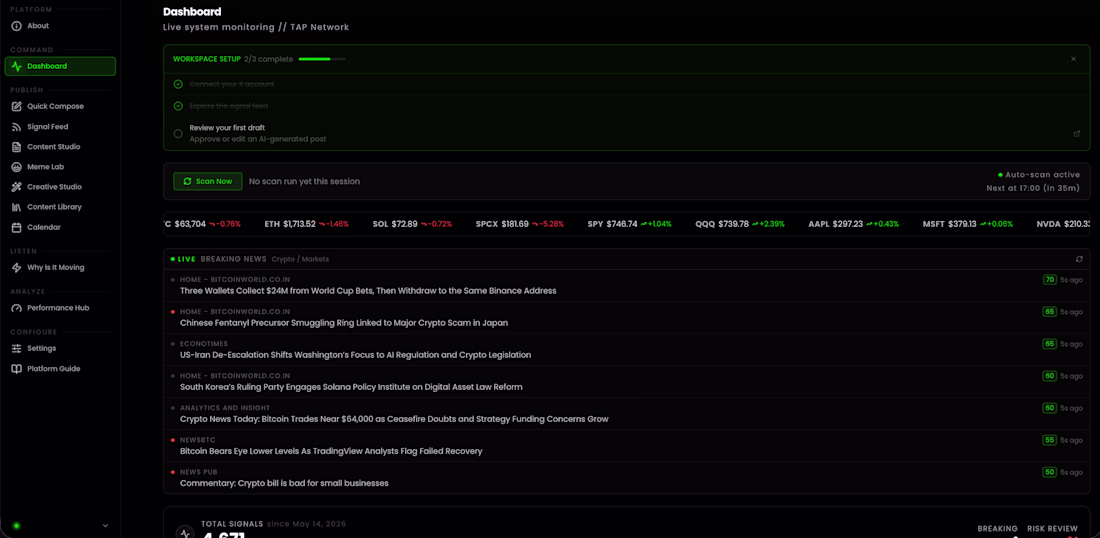Click the SPY $746.74 ticker
The height and width of the screenshot is (538, 1100).
click(630, 224)
